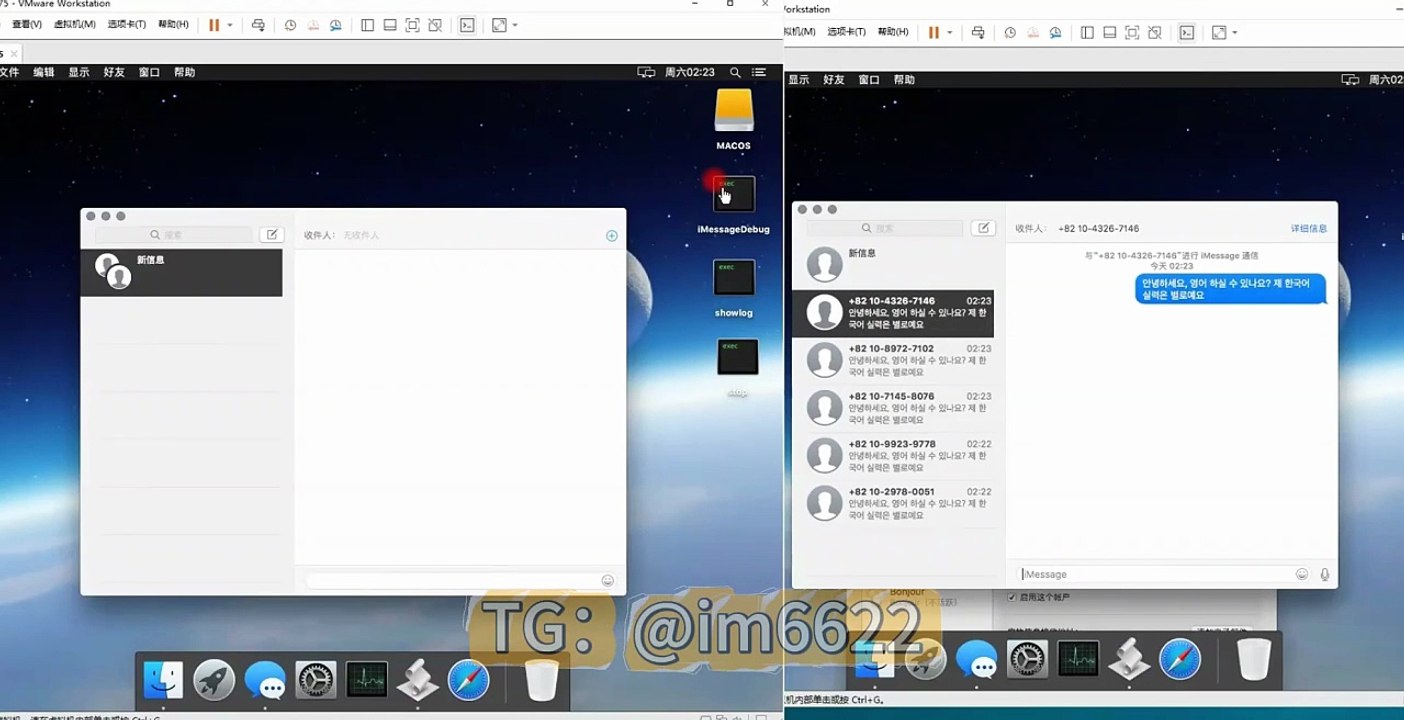
Task: Open Safari from the left VM dock
Action: 469,680
